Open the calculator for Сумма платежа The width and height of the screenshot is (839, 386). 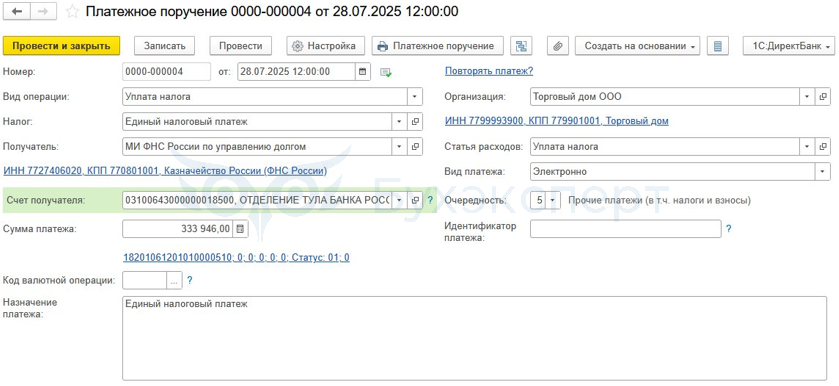point(240,229)
